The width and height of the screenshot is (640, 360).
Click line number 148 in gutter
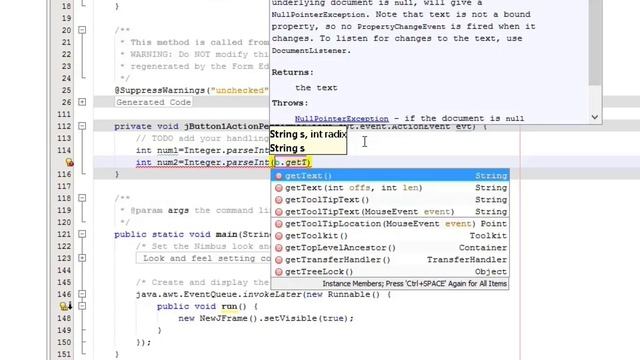click(64, 318)
